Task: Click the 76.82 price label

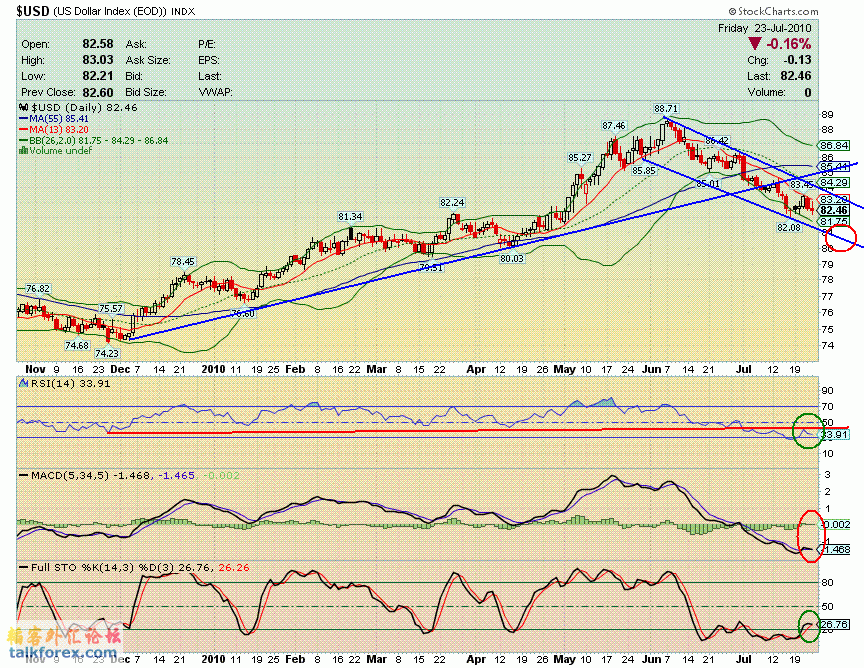Action: pos(37,289)
